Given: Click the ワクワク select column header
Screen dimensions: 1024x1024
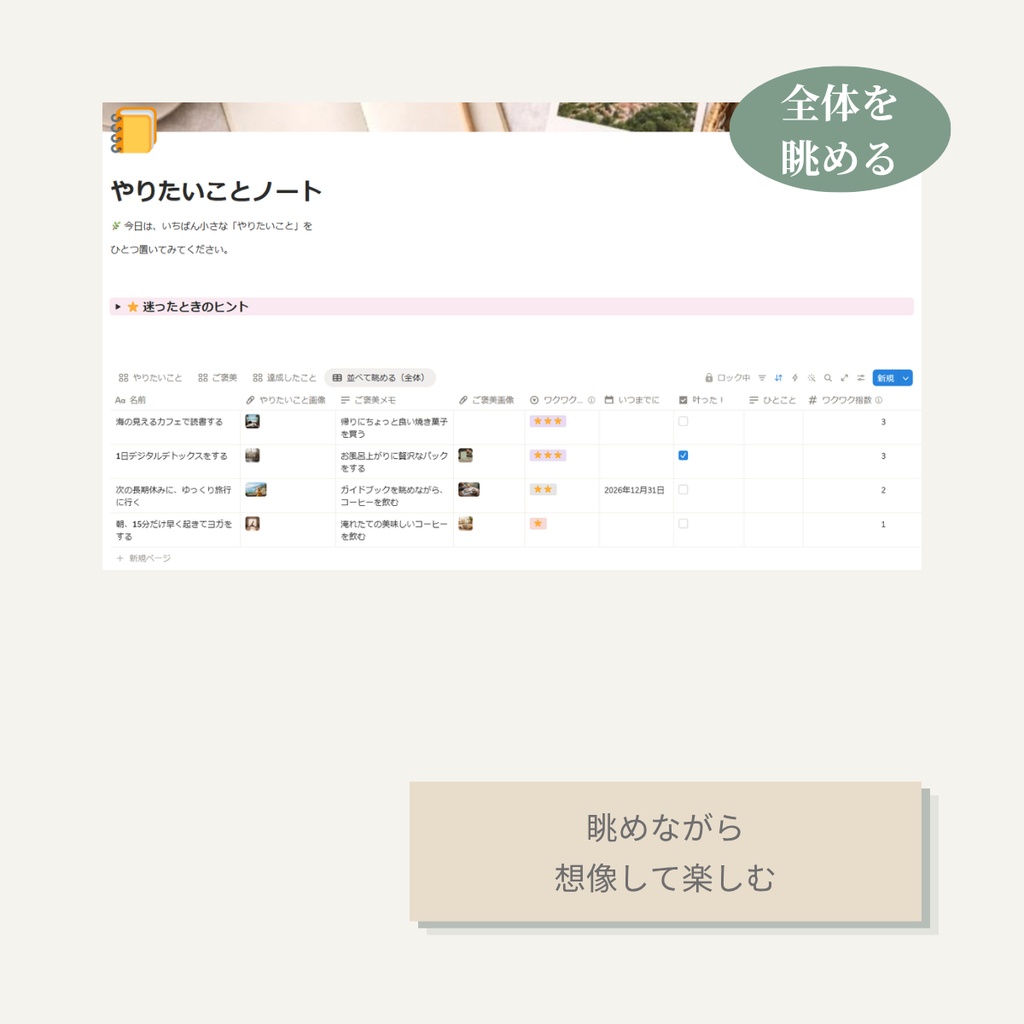Looking at the screenshot, I should [556, 400].
